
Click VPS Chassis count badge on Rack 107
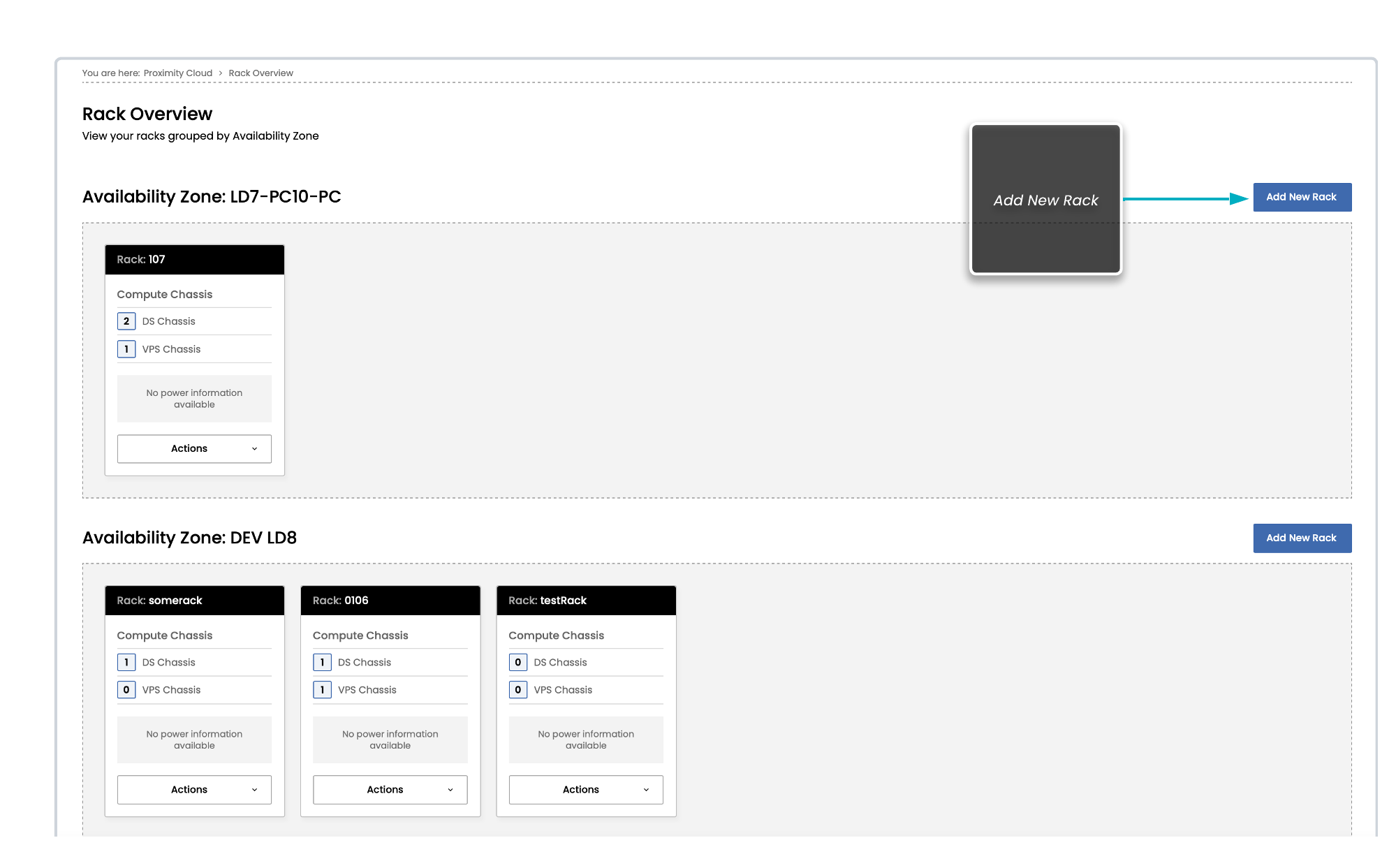126,349
